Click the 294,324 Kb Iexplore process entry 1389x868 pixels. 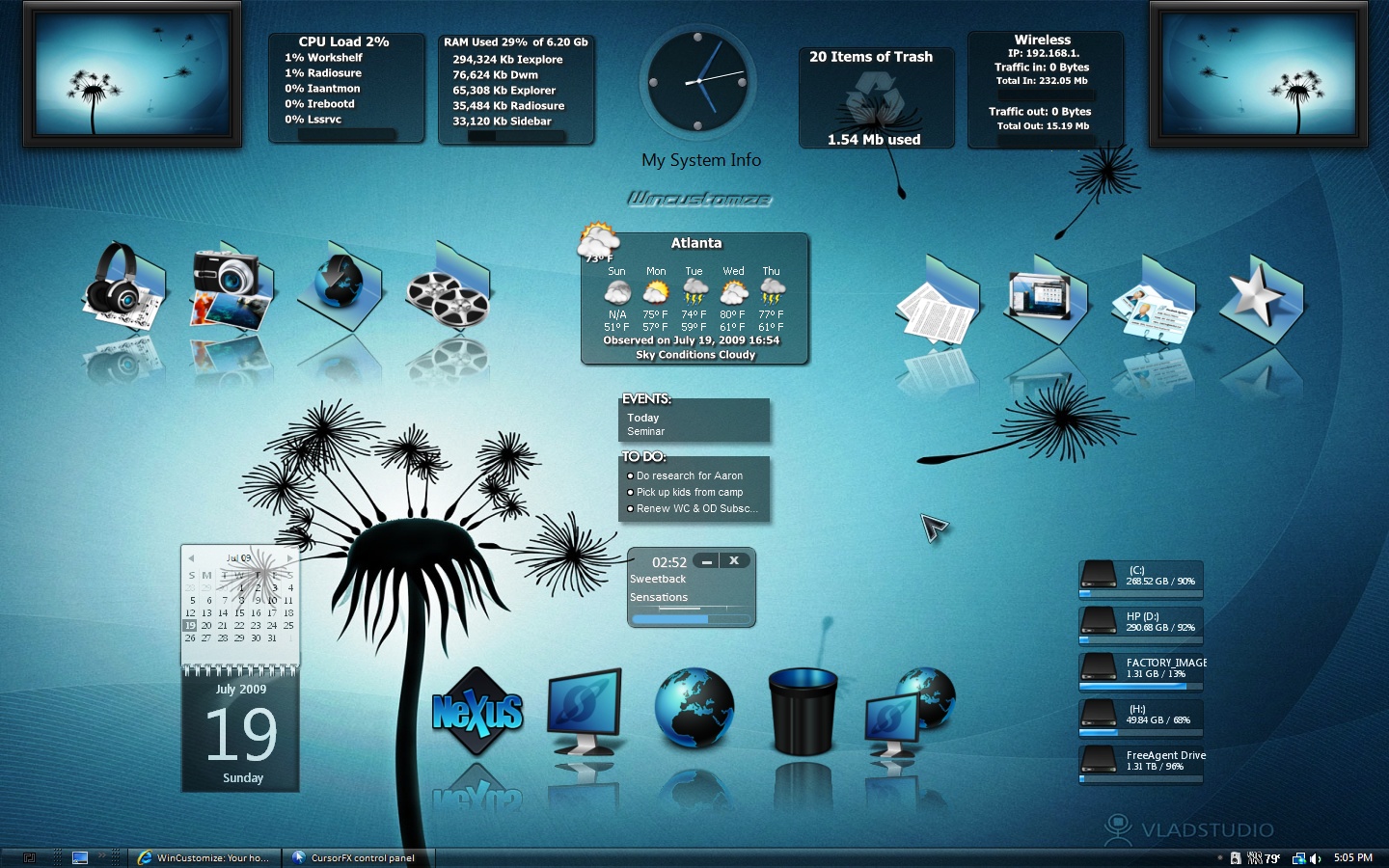coord(507,59)
